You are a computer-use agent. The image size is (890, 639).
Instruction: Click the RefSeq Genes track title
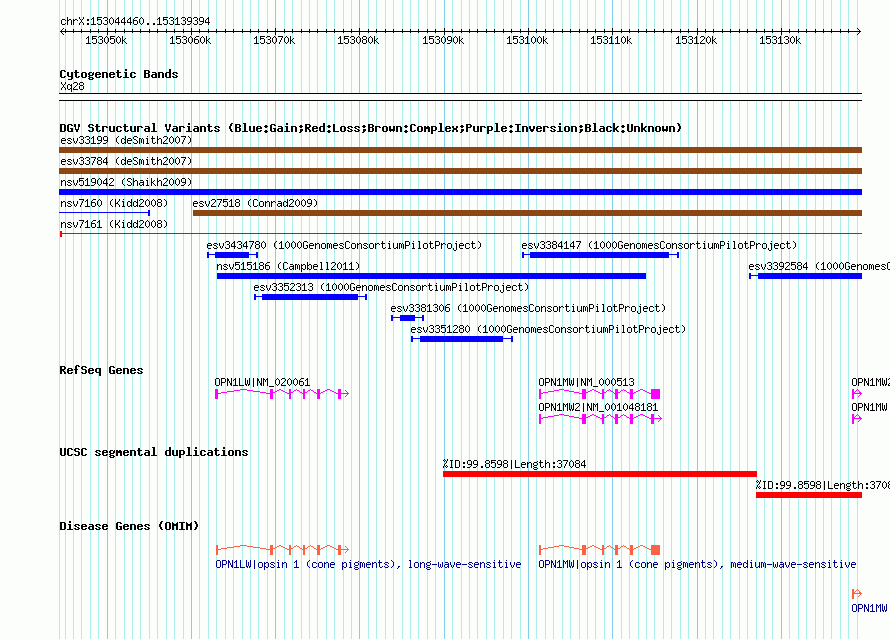101,370
